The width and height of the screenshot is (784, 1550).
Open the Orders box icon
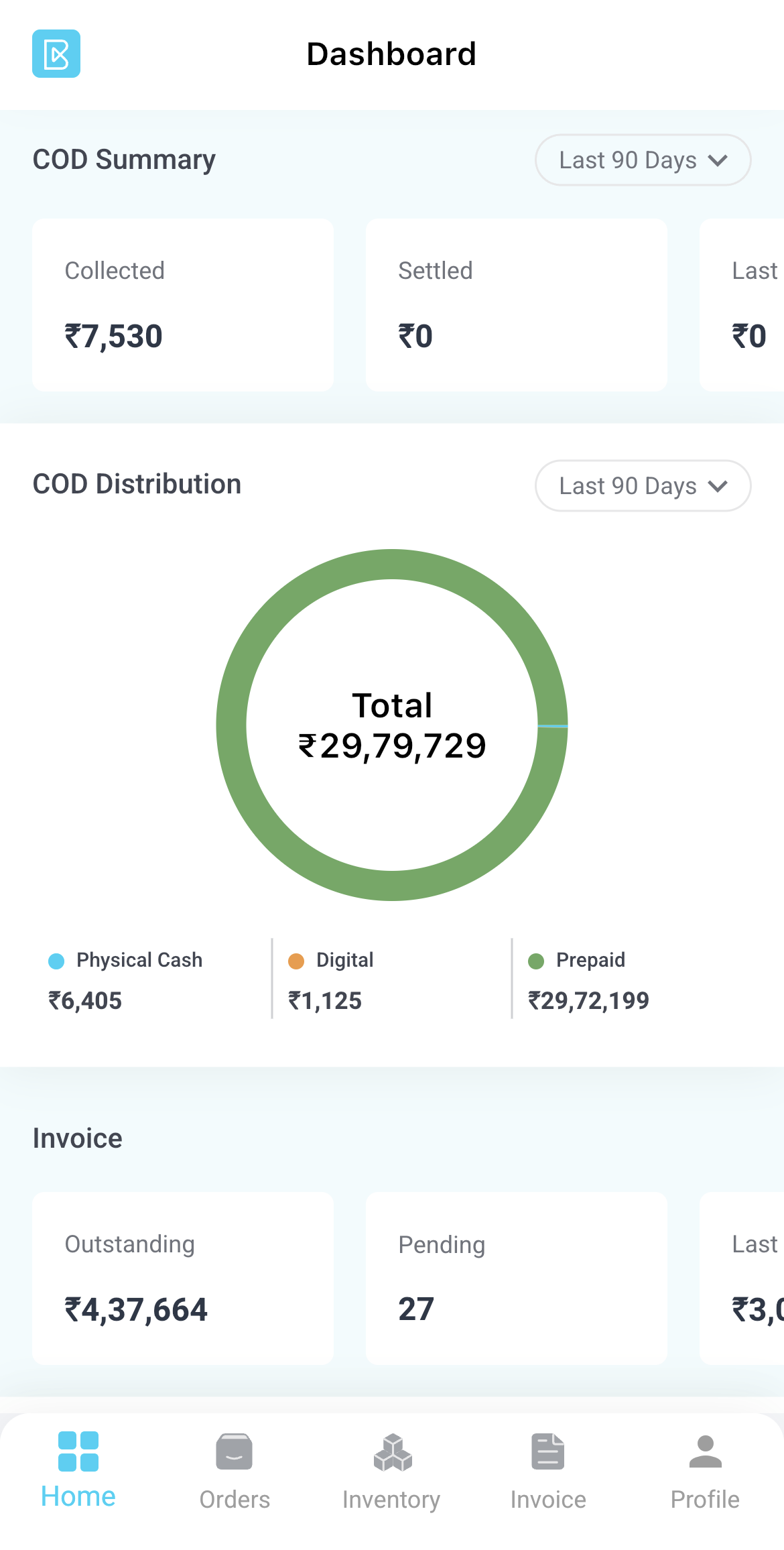pos(235,1451)
